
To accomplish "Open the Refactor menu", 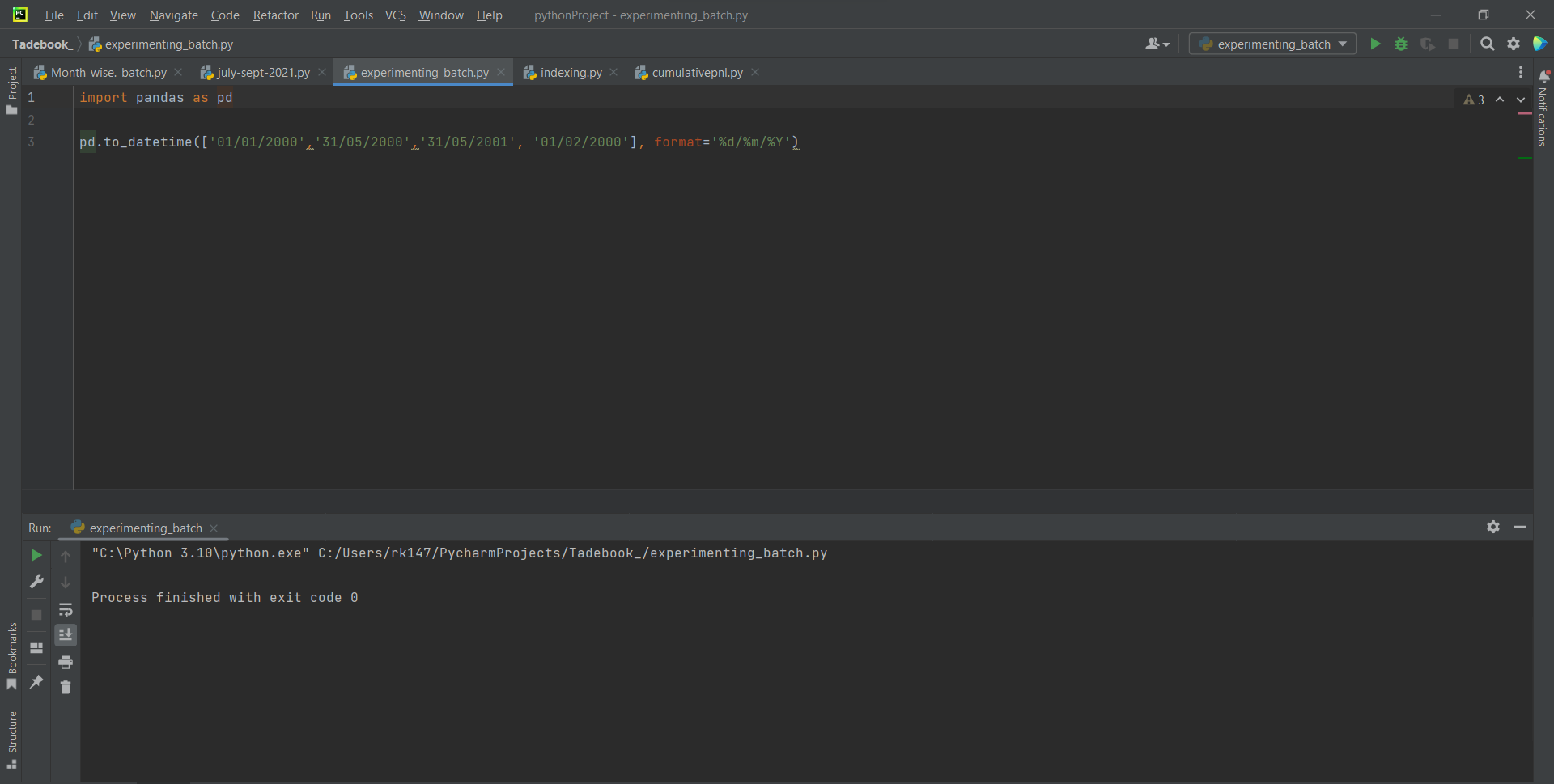I will (x=275, y=15).
